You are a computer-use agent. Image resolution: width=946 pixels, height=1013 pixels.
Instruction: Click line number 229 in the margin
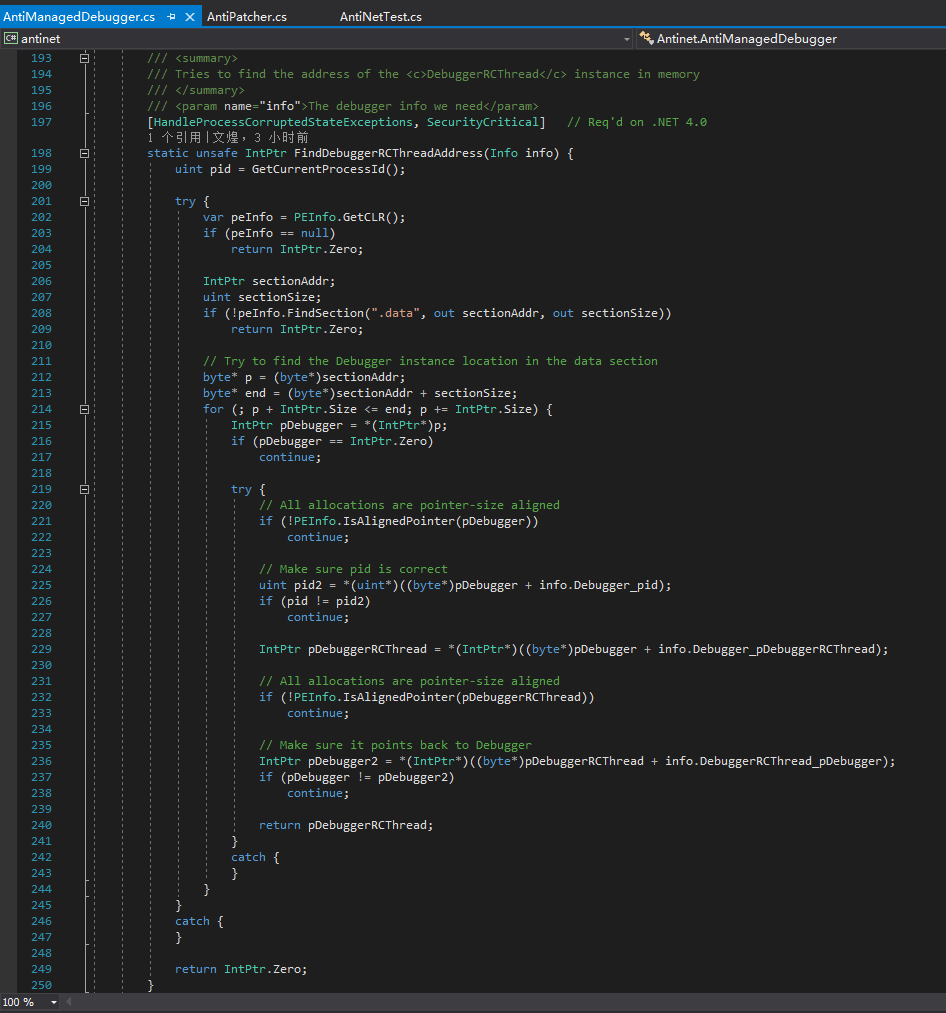pyautogui.click(x=41, y=649)
